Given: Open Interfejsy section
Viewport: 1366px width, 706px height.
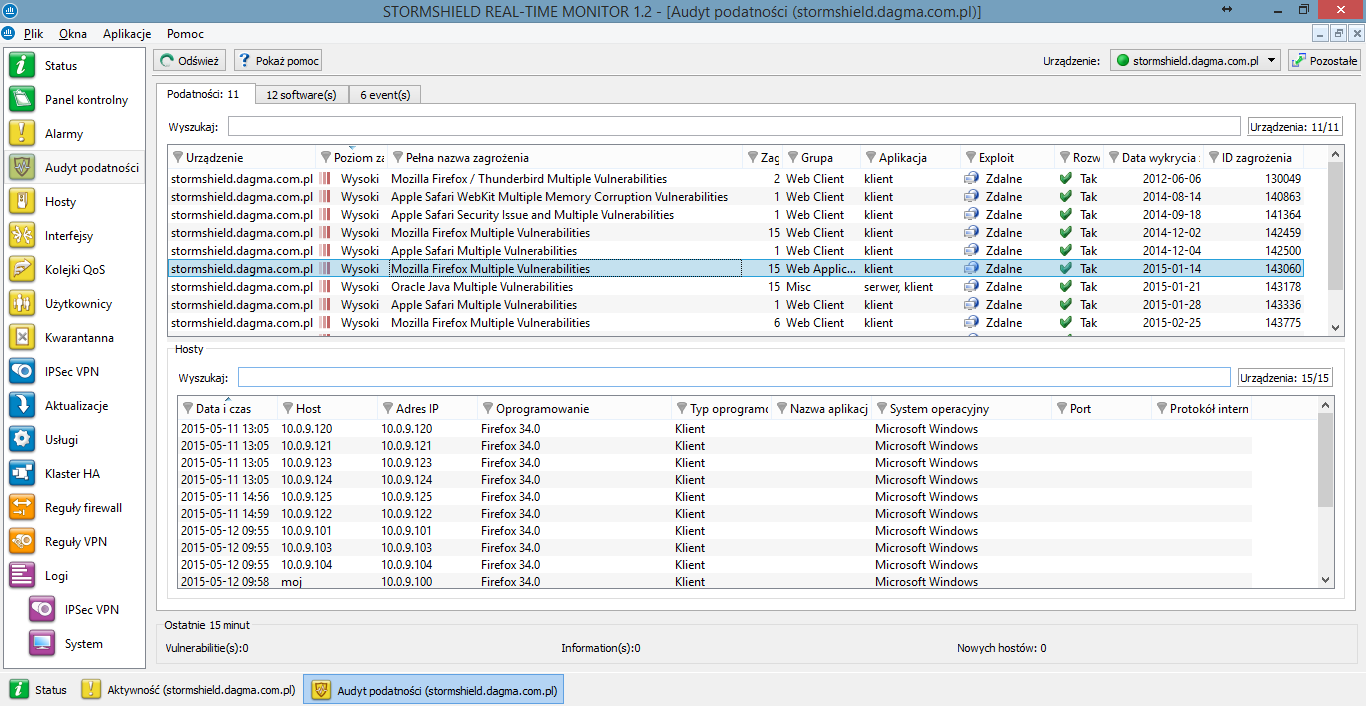Looking at the screenshot, I should pos(75,236).
